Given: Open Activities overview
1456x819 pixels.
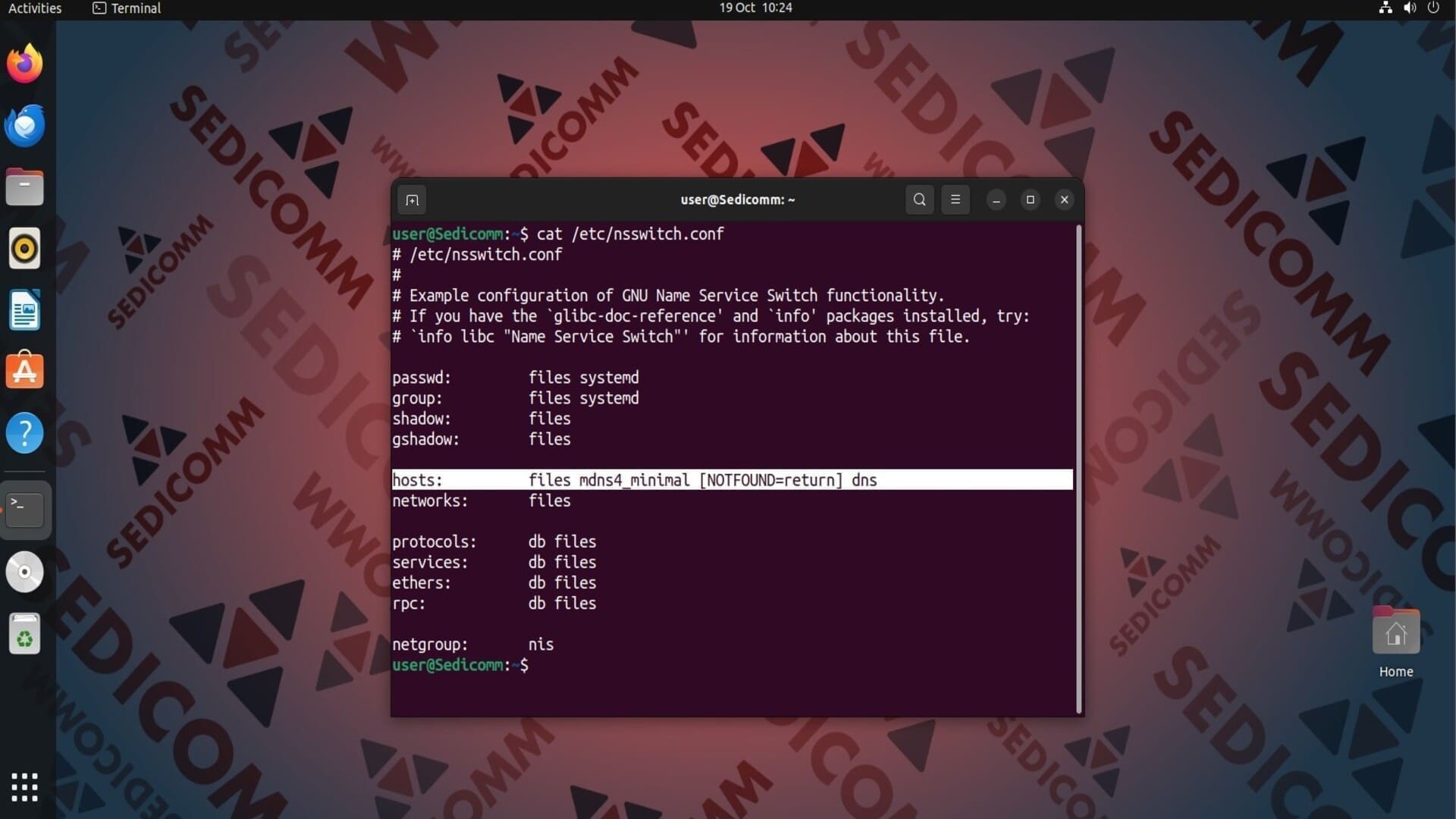Looking at the screenshot, I should [35, 8].
